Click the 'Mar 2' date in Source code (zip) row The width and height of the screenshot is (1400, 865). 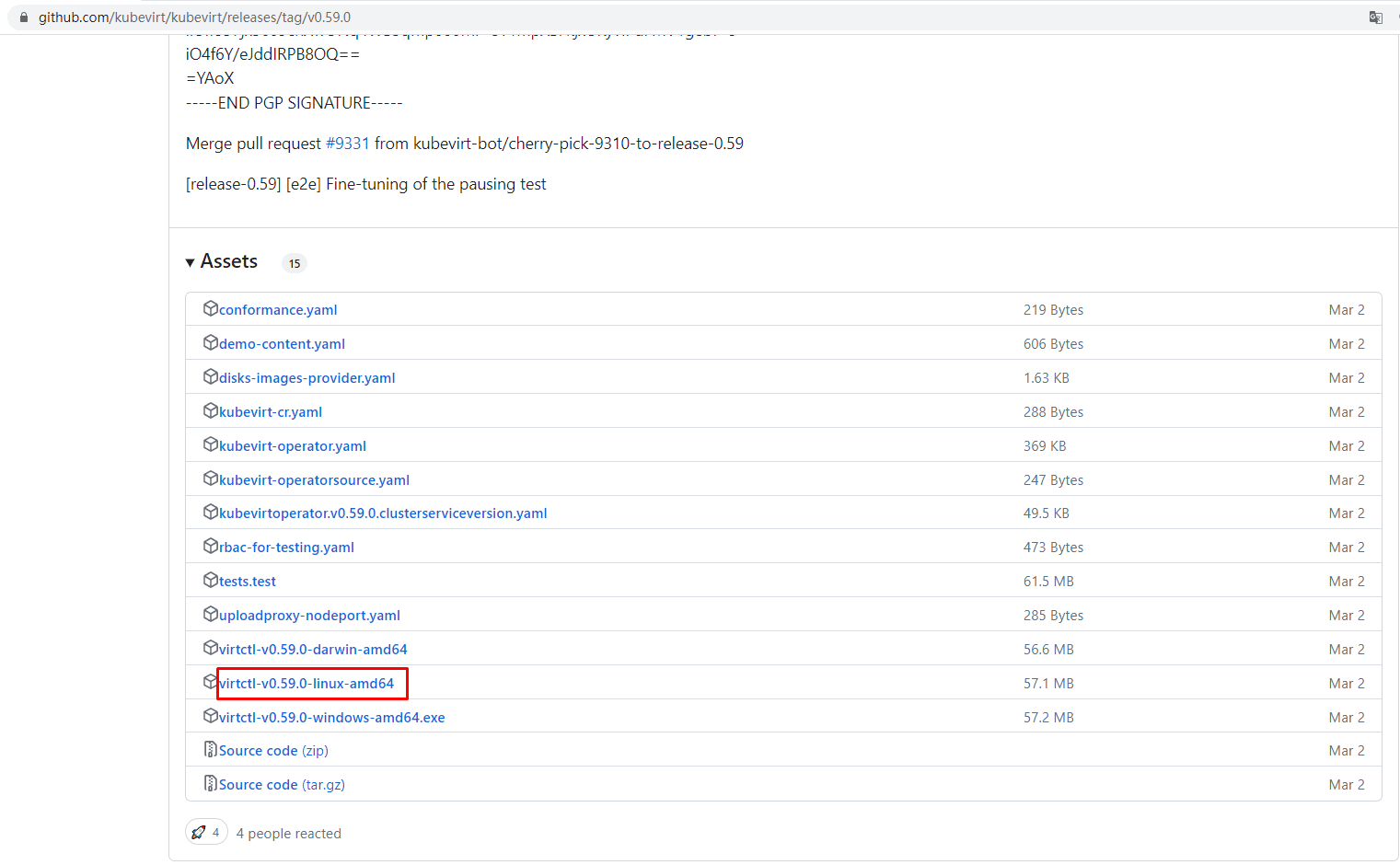coord(1347,751)
